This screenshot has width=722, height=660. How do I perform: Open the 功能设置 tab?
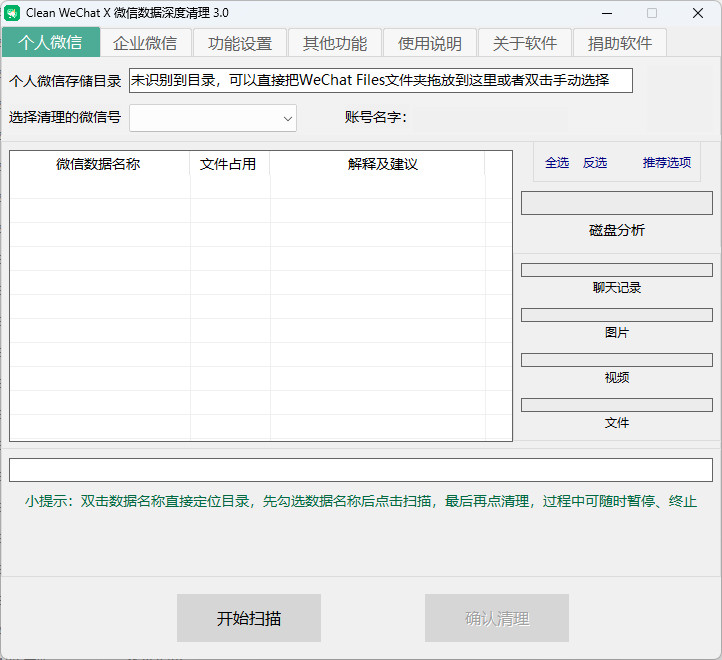point(240,43)
